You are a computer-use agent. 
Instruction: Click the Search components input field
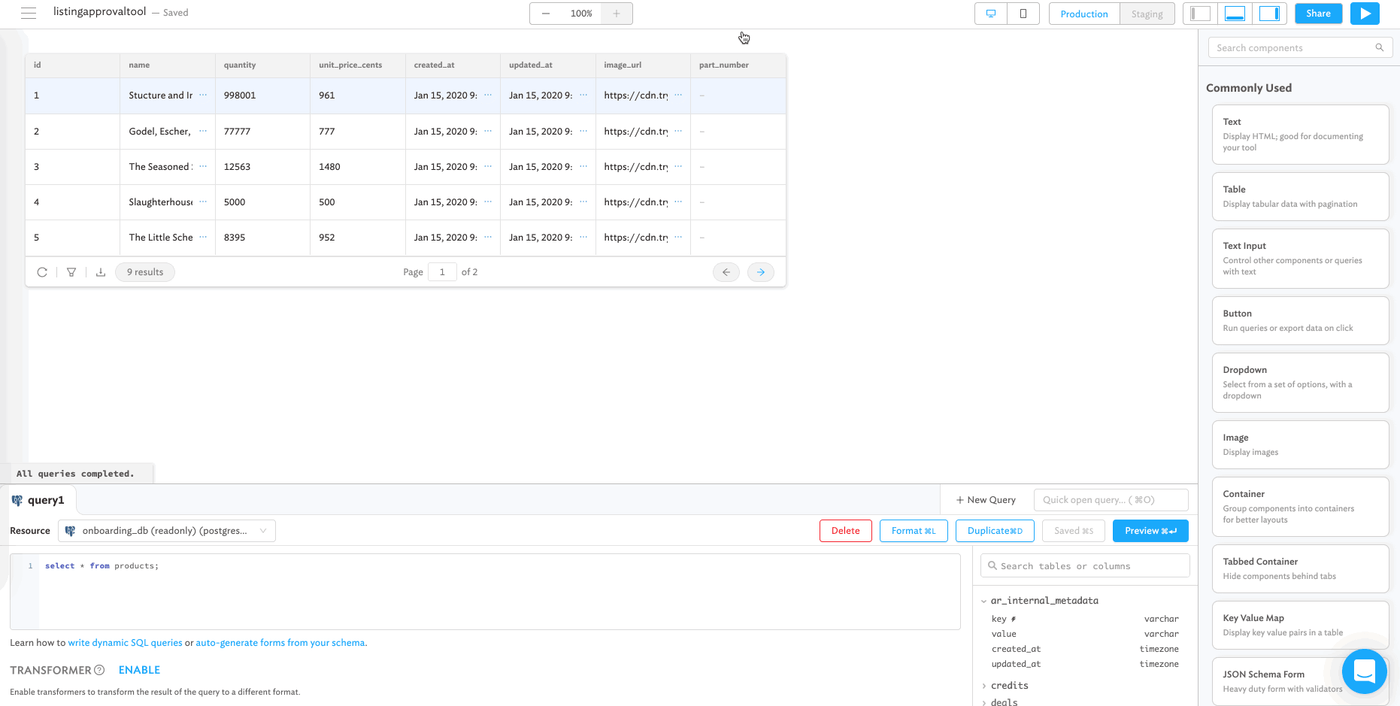pyautogui.click(x=1292, y=48)
